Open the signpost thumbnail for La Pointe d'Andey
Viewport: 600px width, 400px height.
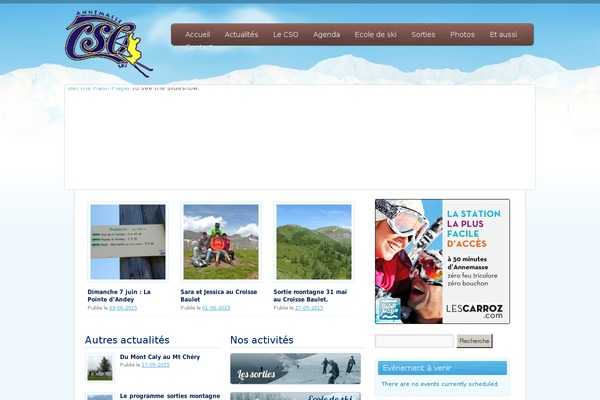pos(128,242)
